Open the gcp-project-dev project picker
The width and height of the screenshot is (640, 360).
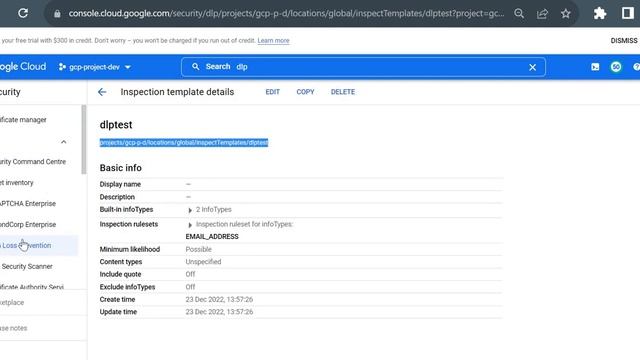click(95, 67)
